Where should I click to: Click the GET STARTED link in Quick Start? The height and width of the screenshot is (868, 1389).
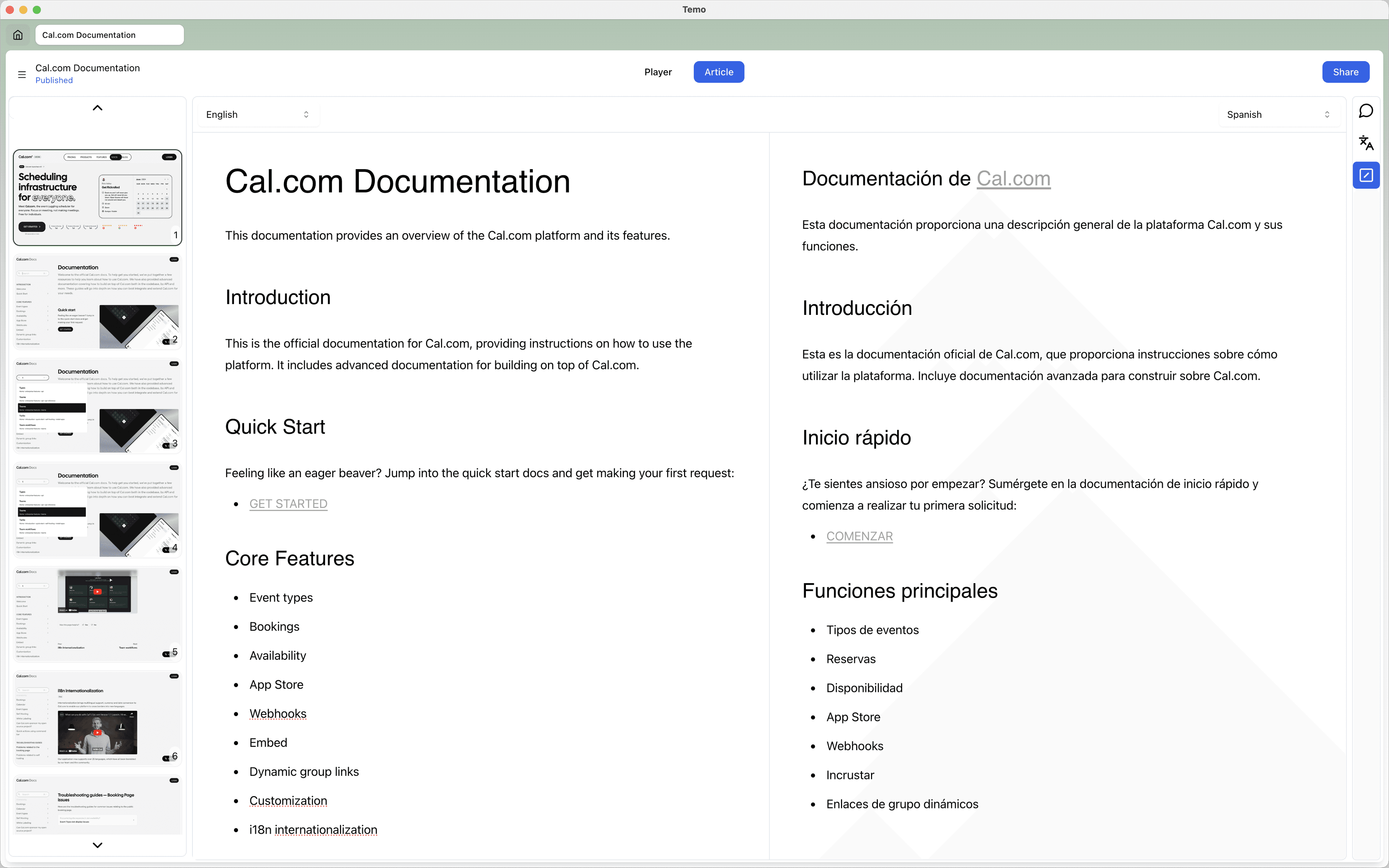click(288, 503)
